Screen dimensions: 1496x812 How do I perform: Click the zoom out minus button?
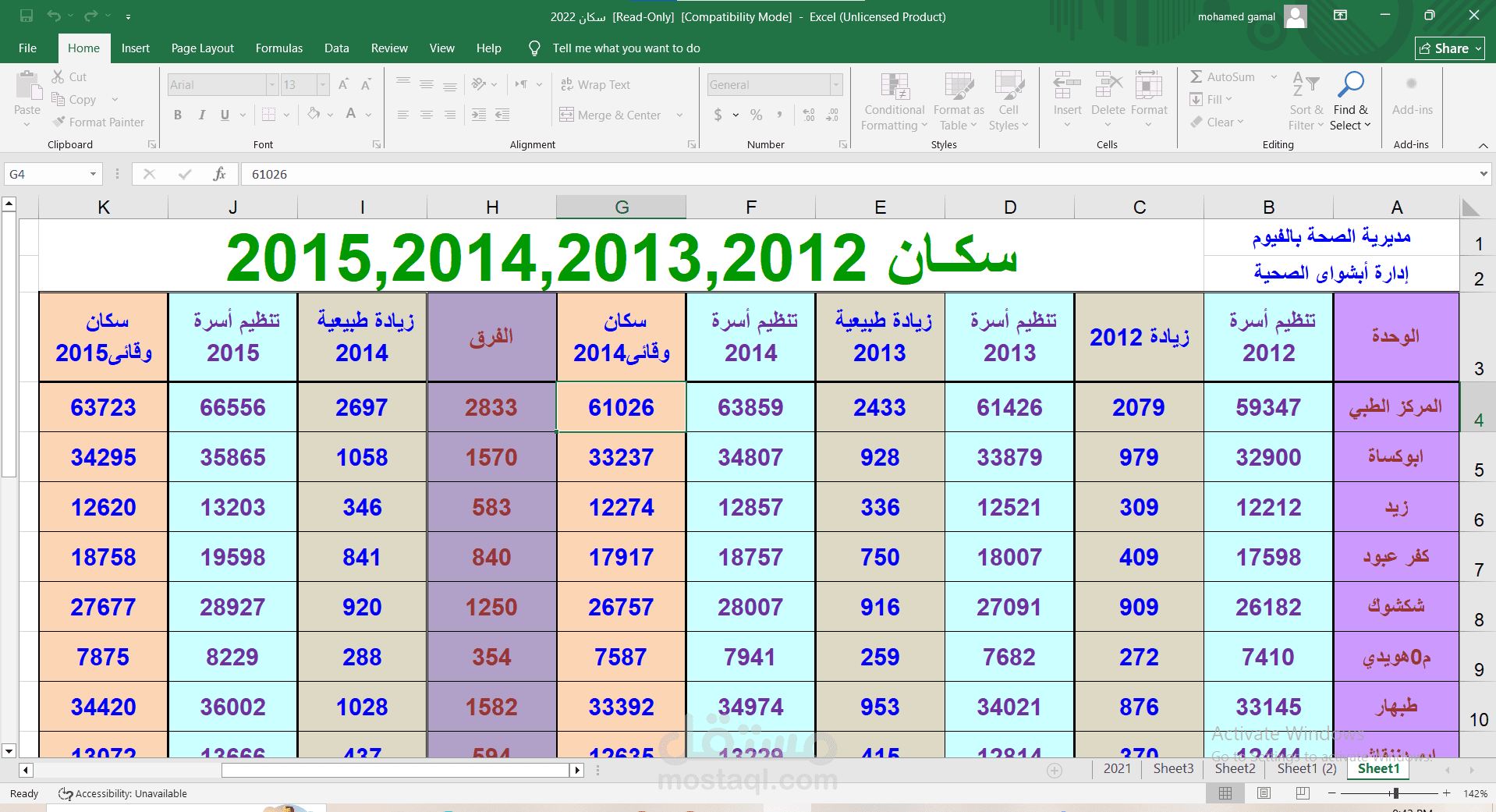(1332, 793)
